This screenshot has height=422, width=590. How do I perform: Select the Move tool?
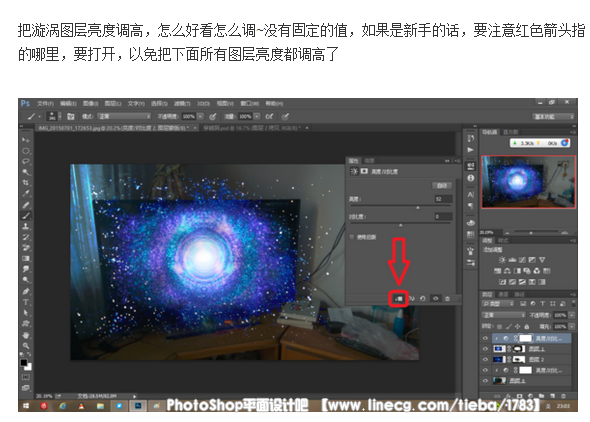point(26,140)
